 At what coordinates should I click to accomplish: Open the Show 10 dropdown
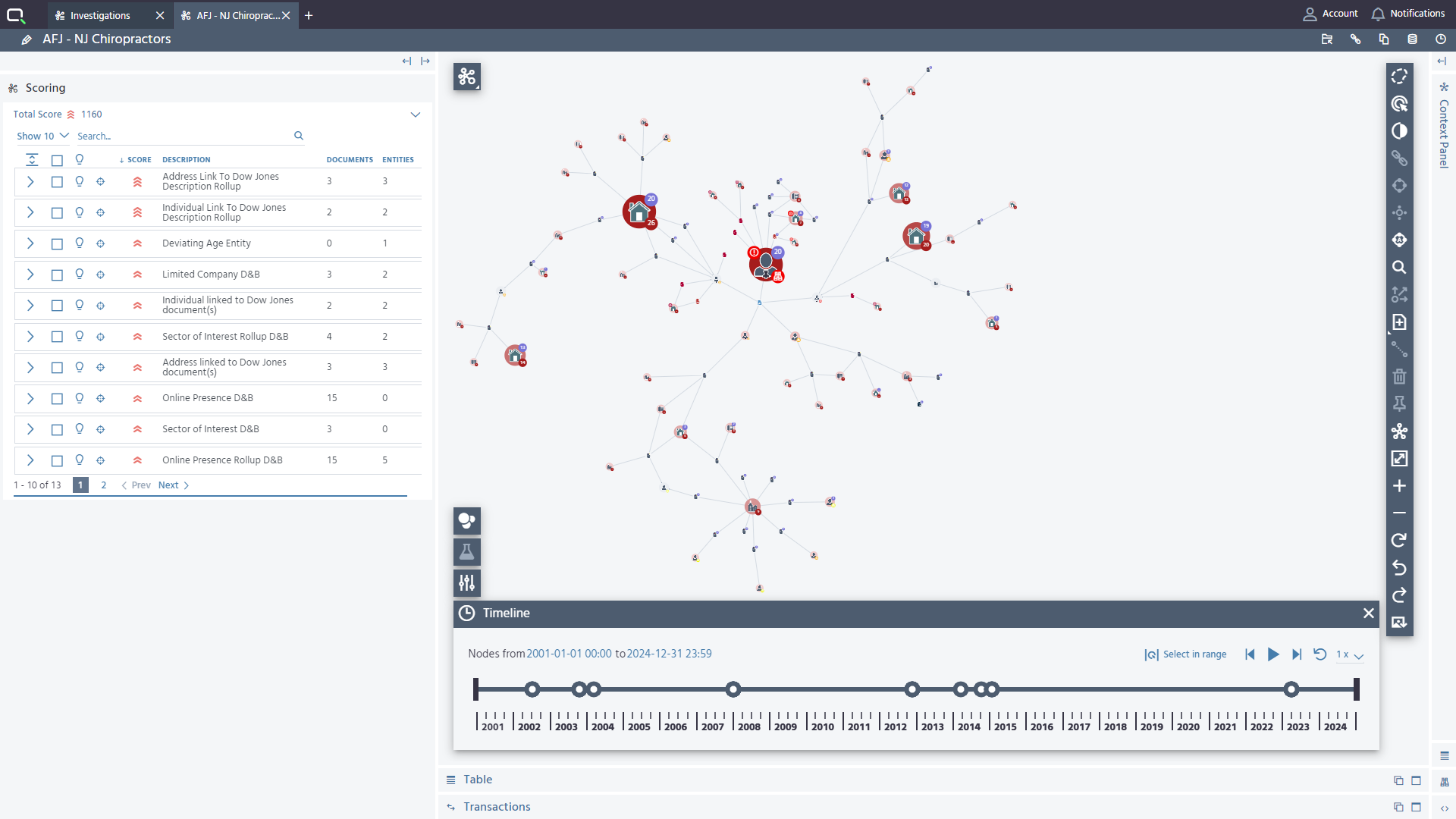click(42, 136)
